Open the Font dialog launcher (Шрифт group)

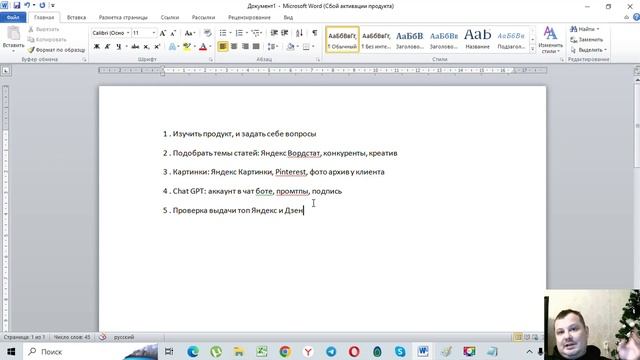(x=211, y=60)
